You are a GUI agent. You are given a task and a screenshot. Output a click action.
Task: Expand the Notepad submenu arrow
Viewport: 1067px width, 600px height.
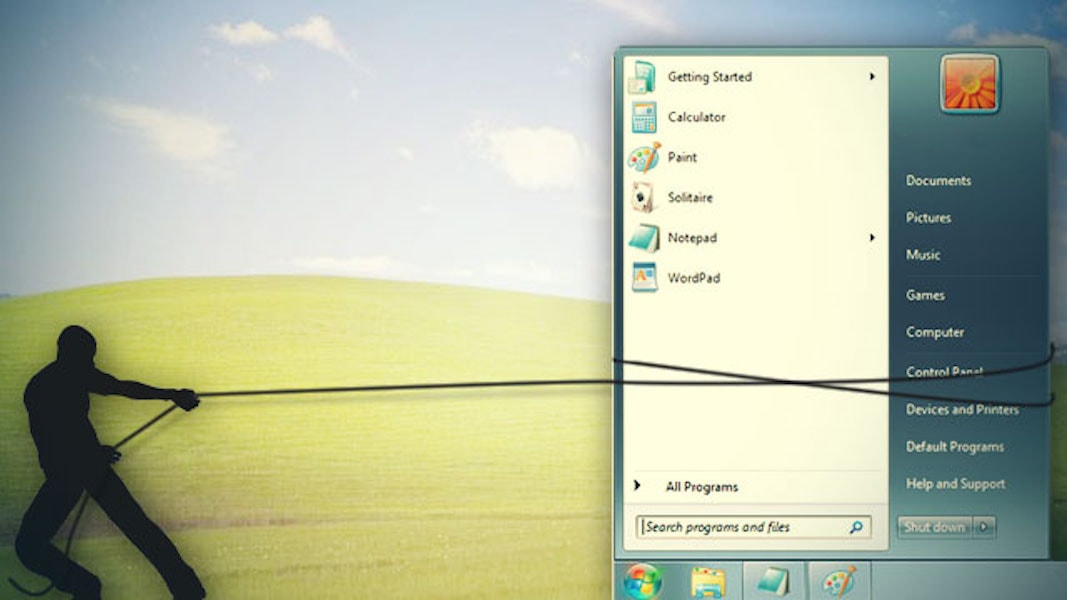click(x=871, y=238)
